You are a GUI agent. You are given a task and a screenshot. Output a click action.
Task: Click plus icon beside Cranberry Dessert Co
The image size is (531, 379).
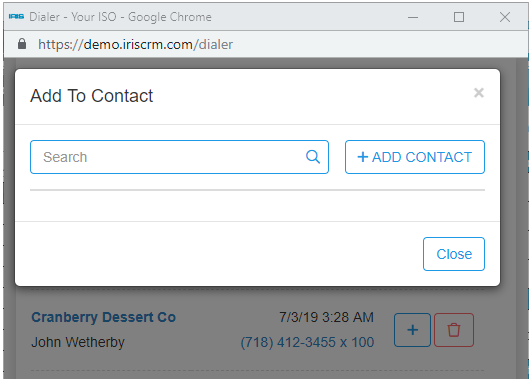click(412, 330)
